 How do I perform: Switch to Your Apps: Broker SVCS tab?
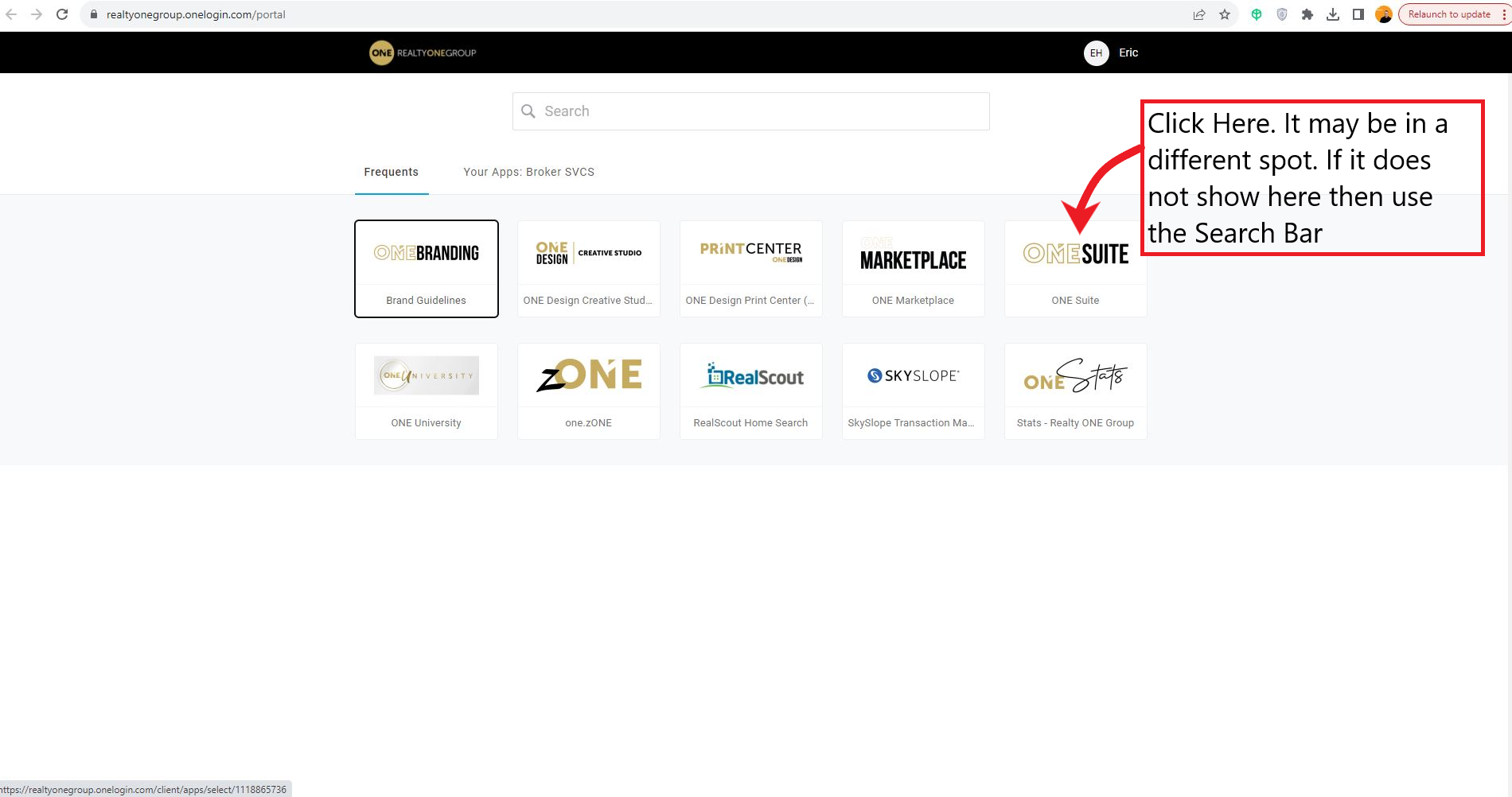click(529, 172)
